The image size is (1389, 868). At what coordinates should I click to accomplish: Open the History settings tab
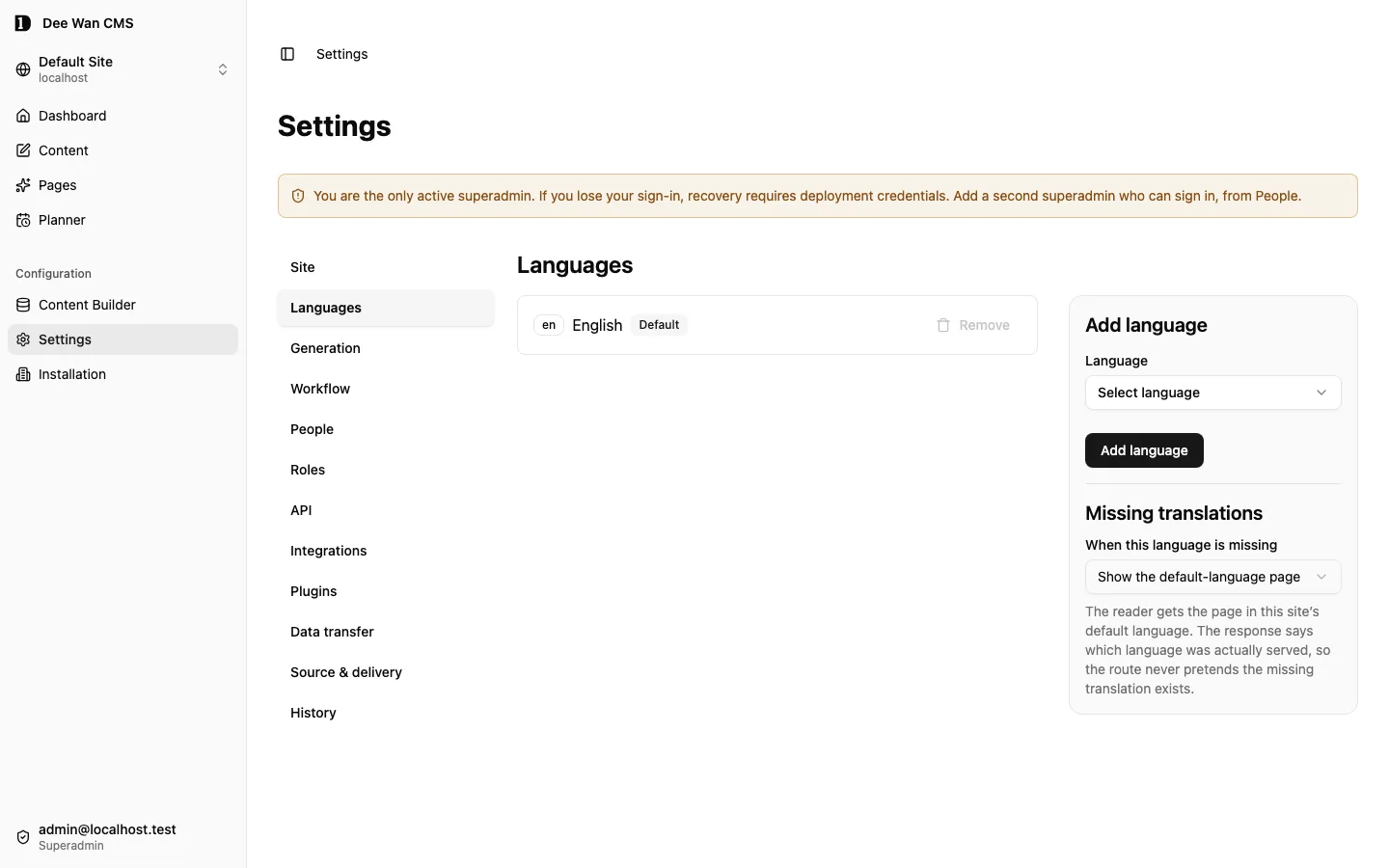386,713
